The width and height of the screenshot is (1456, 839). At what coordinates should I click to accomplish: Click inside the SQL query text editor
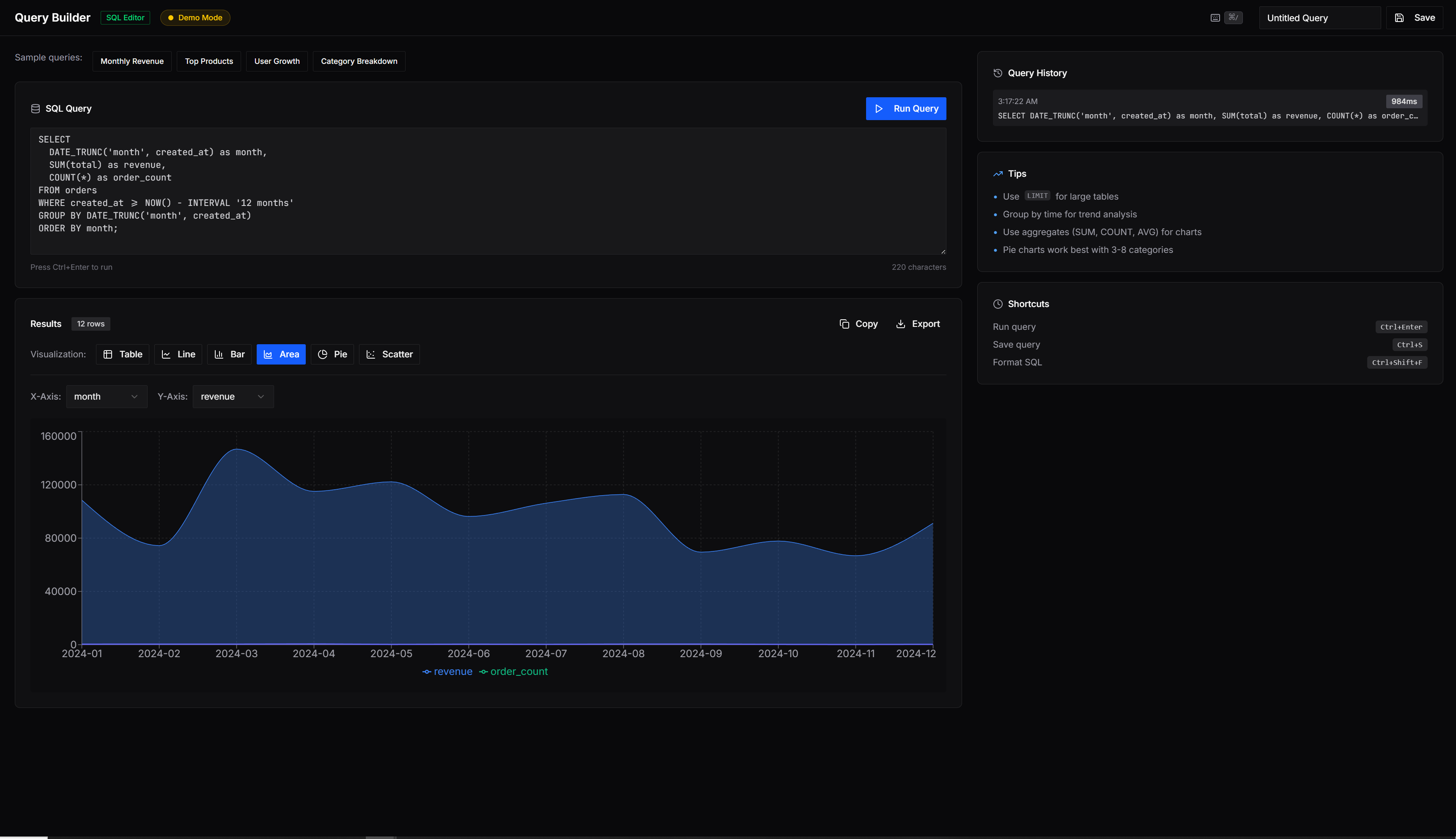pyautogui.click(x=488, y=191)
